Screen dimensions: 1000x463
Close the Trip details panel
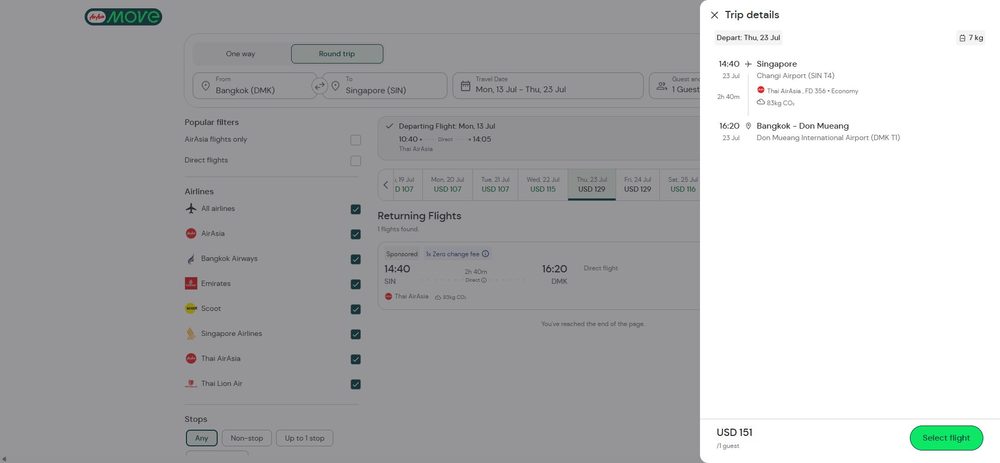(x=714, y=15)
